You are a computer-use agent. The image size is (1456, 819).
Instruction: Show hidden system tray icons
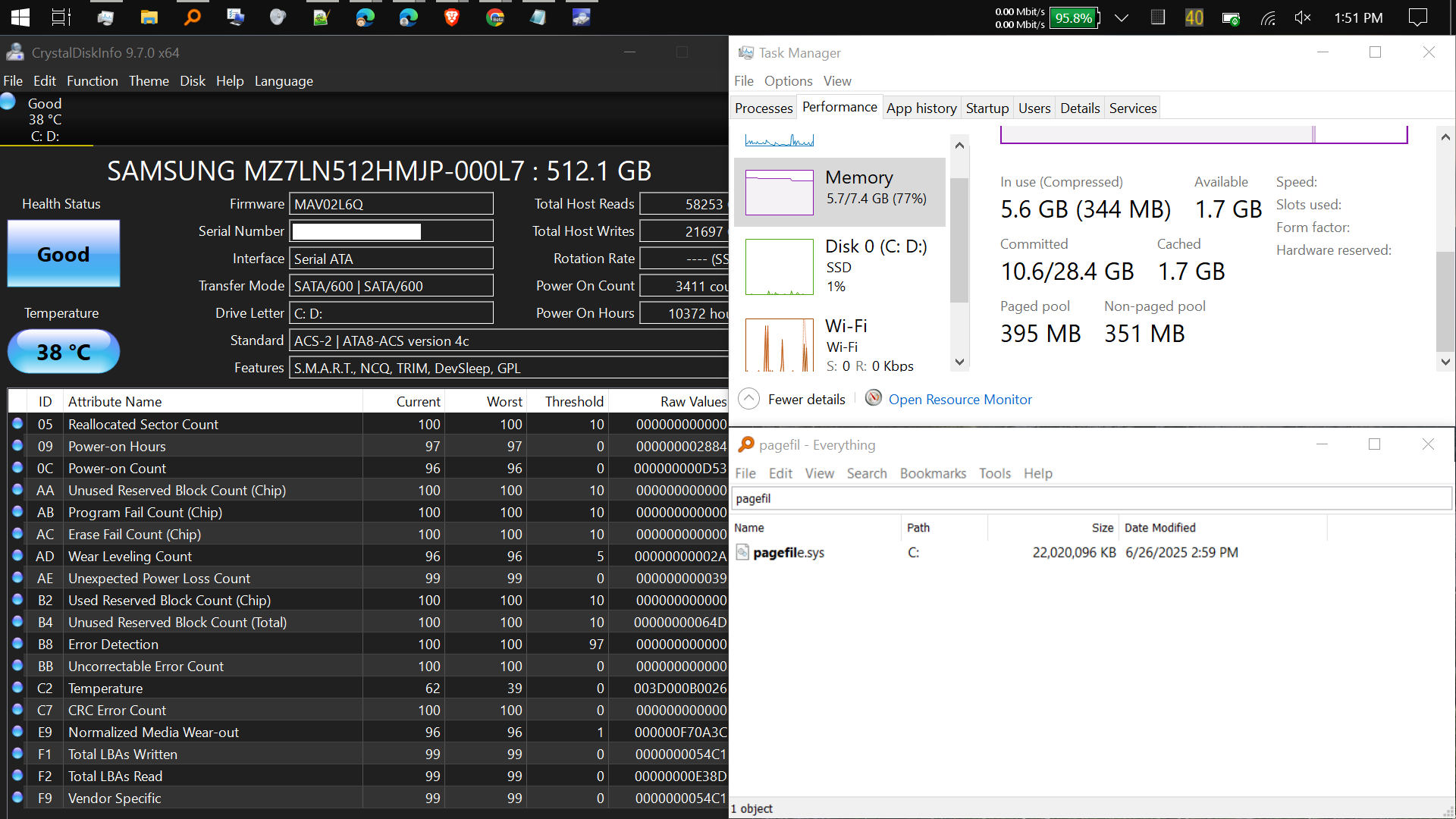pyautogui.click(x=1122, y=18)
